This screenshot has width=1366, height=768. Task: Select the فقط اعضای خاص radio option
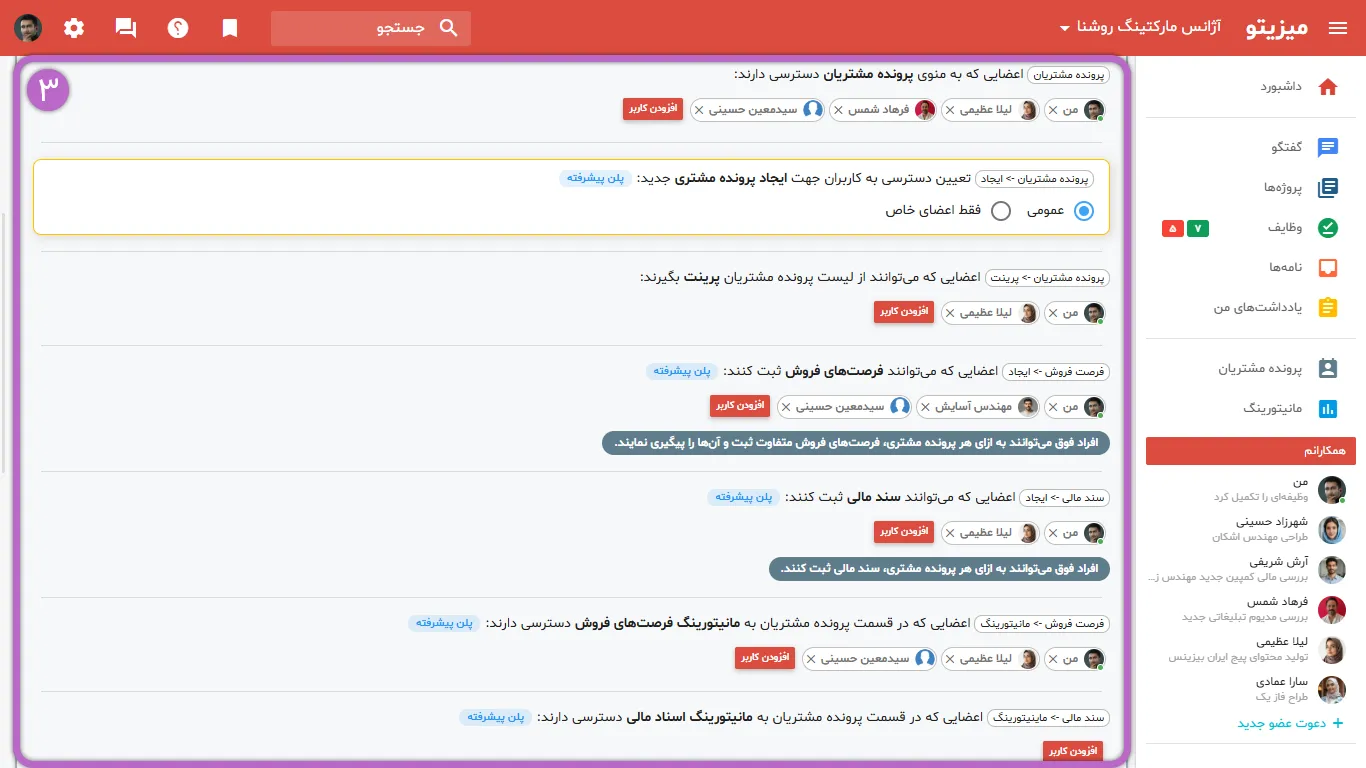coord(1001,211)
